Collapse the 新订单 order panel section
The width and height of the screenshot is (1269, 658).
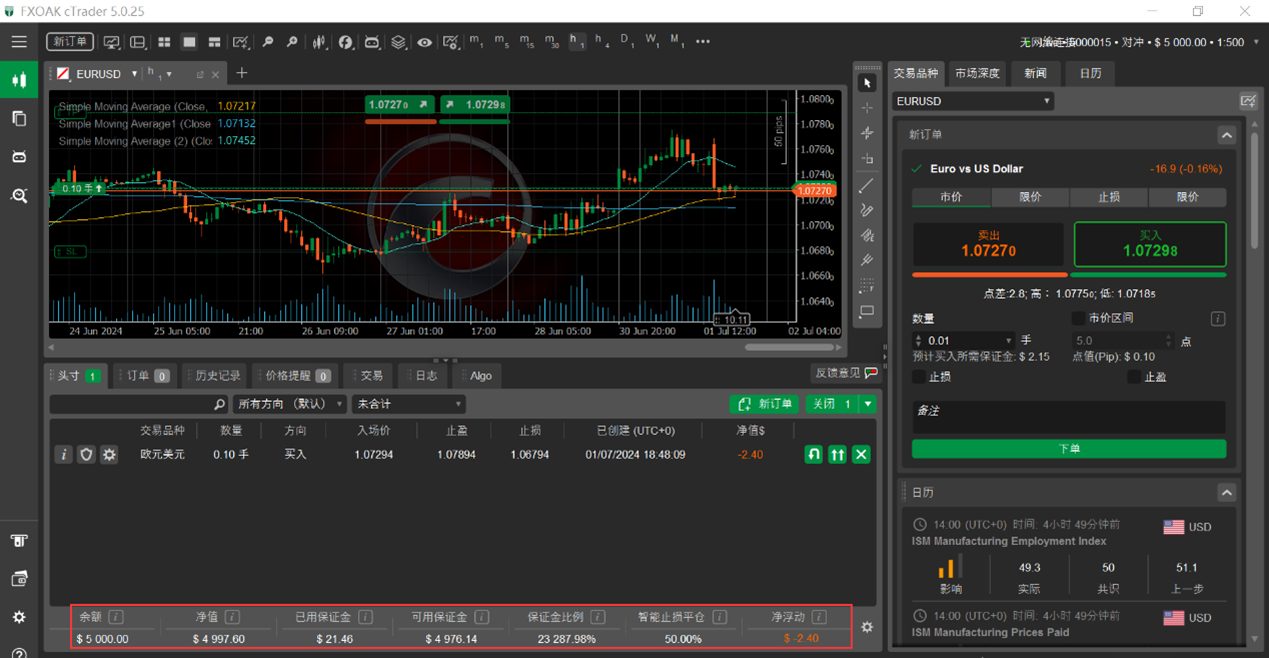(1226, 135)
